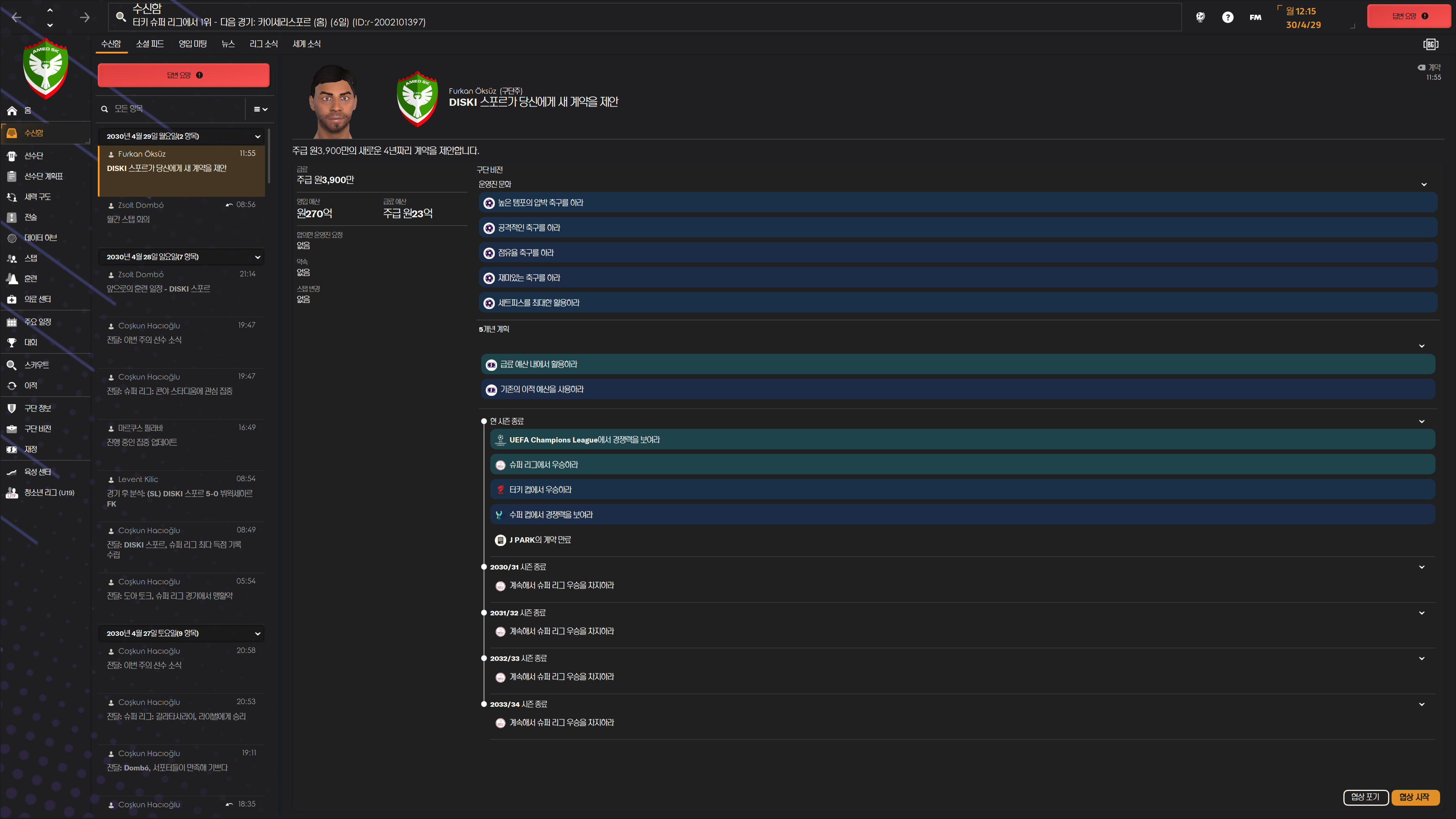Open the Tactics section icon
Image resolution: width=1456 pixels, height=819 pixels.
(12, 217)
